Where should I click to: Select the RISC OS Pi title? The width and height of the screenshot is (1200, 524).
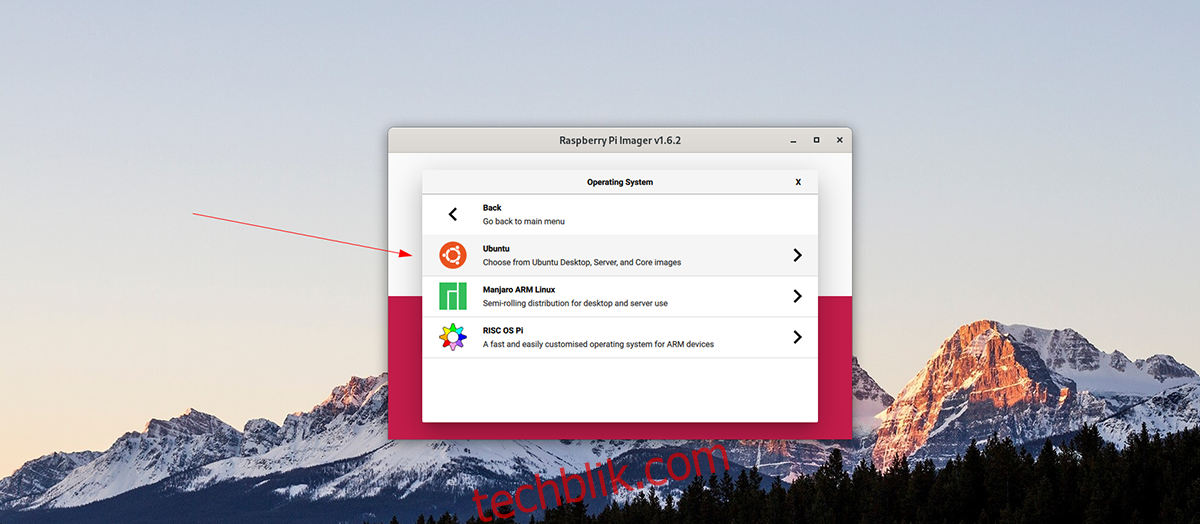point(505,330)
